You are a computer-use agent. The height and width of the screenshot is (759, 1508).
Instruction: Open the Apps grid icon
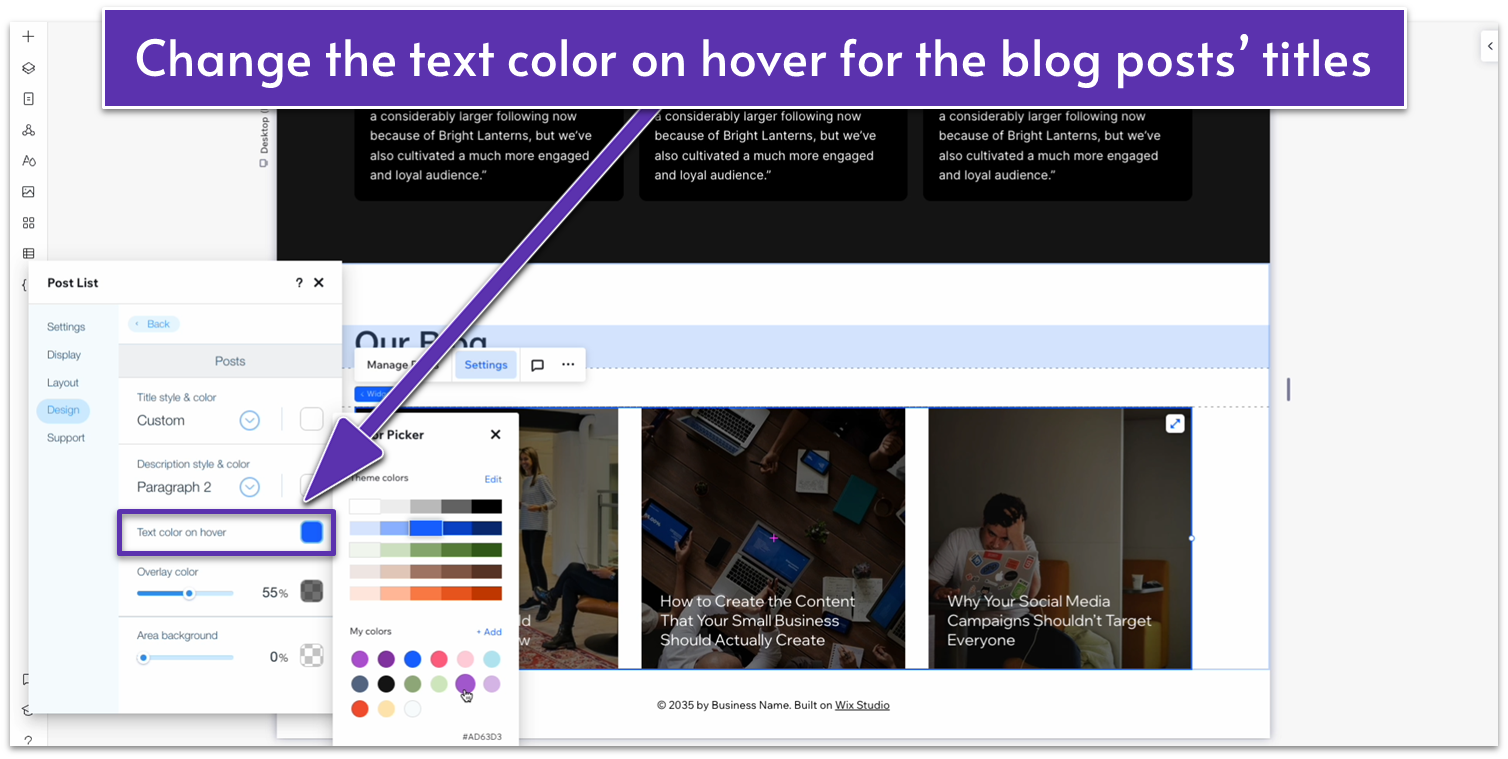point(28,223)
